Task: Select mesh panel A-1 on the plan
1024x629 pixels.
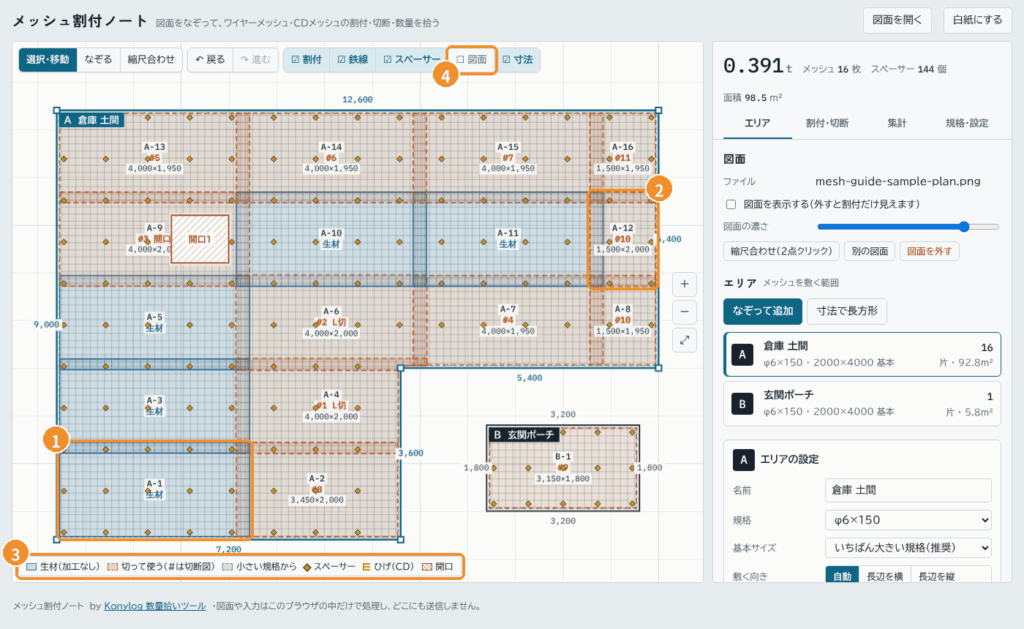Action: pos(154,489)
